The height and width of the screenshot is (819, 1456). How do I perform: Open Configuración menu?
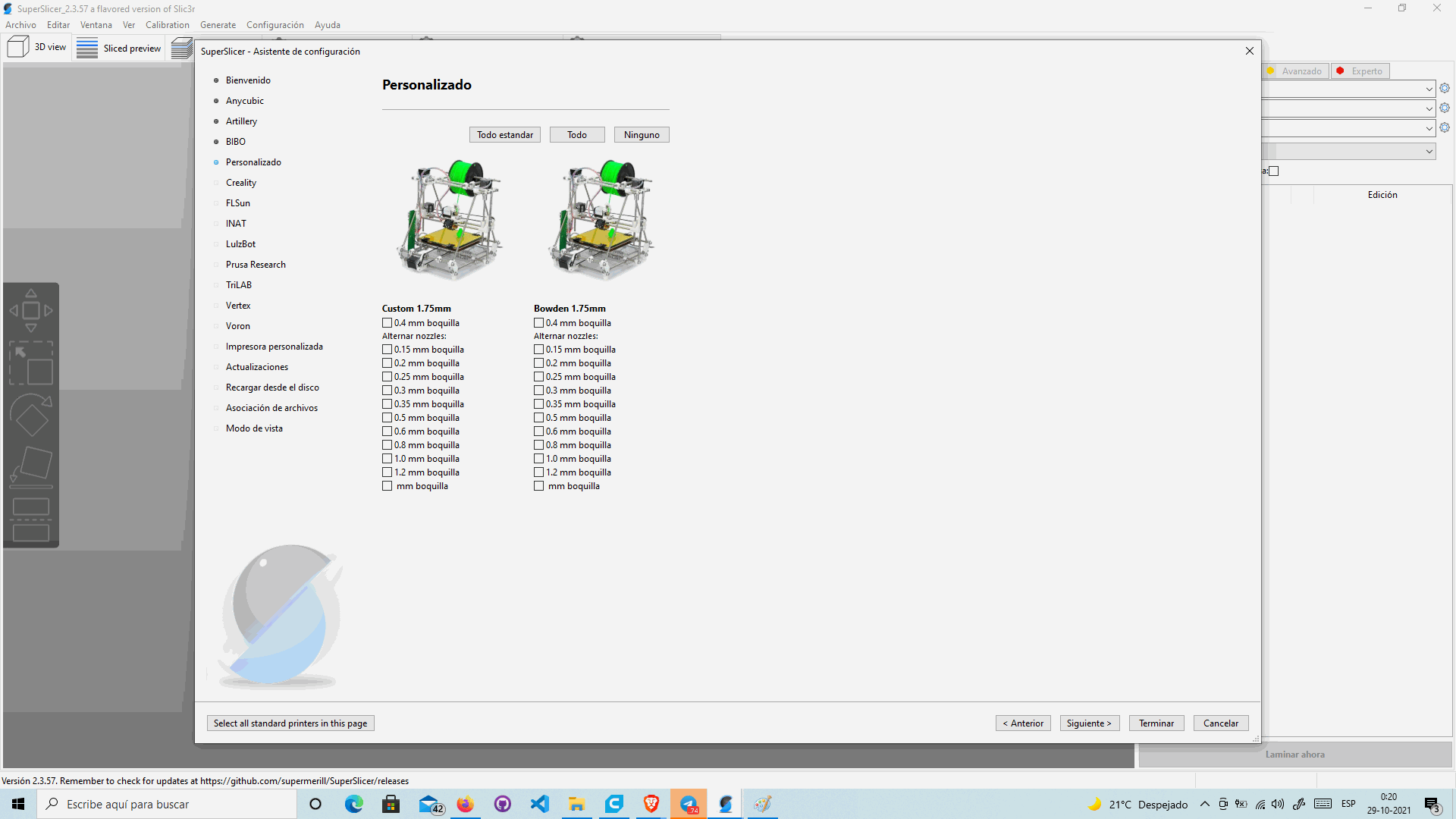pos(275,25)
